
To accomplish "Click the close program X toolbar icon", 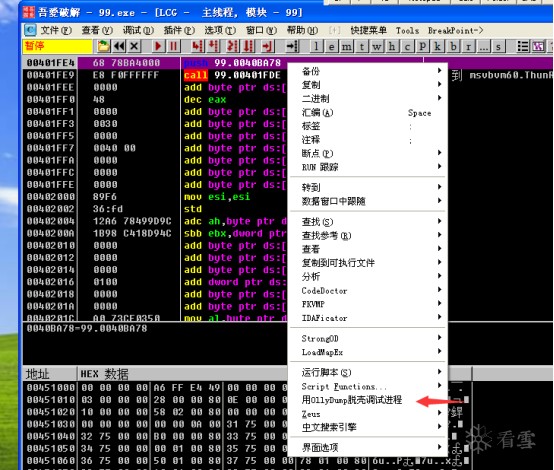I will [134, 46].
